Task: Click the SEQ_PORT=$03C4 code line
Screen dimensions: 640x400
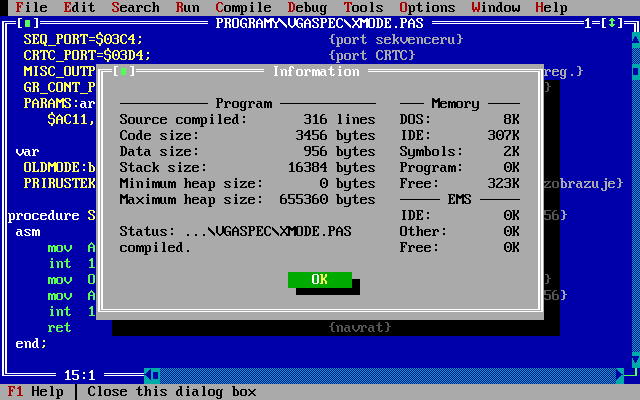Action: (83, 39)
